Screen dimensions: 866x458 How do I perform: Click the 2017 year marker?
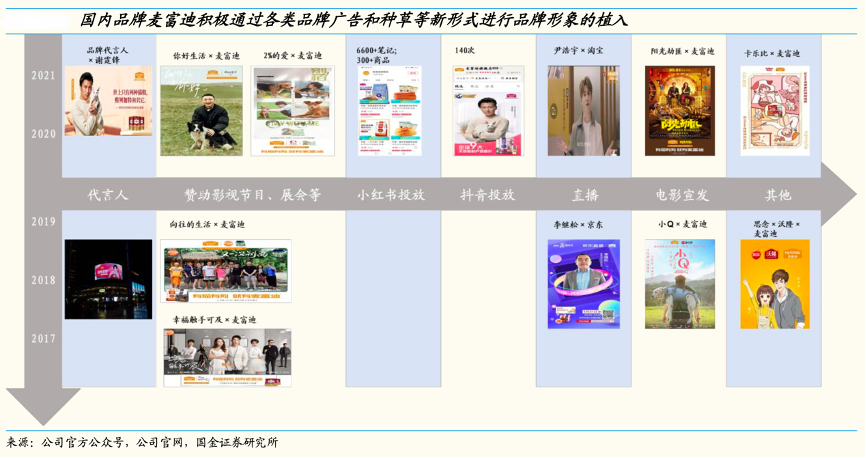[x=43, y=339]
